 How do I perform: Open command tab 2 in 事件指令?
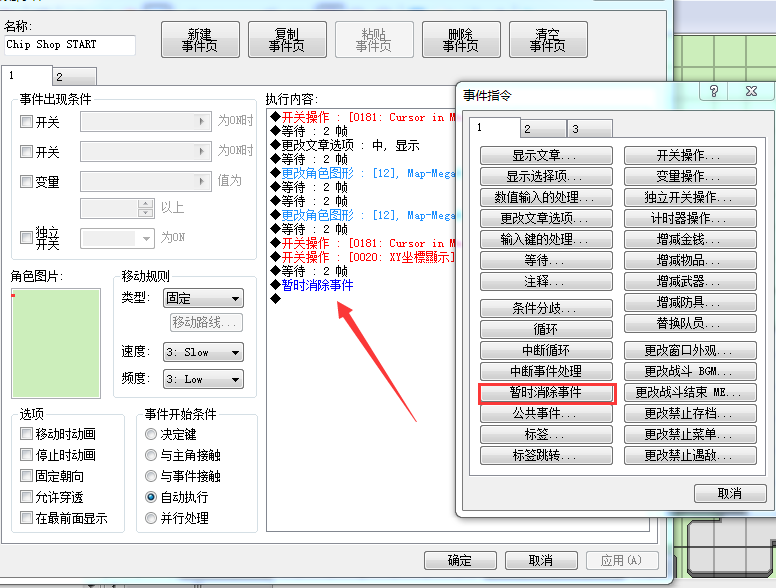click(x=543, y=129)
